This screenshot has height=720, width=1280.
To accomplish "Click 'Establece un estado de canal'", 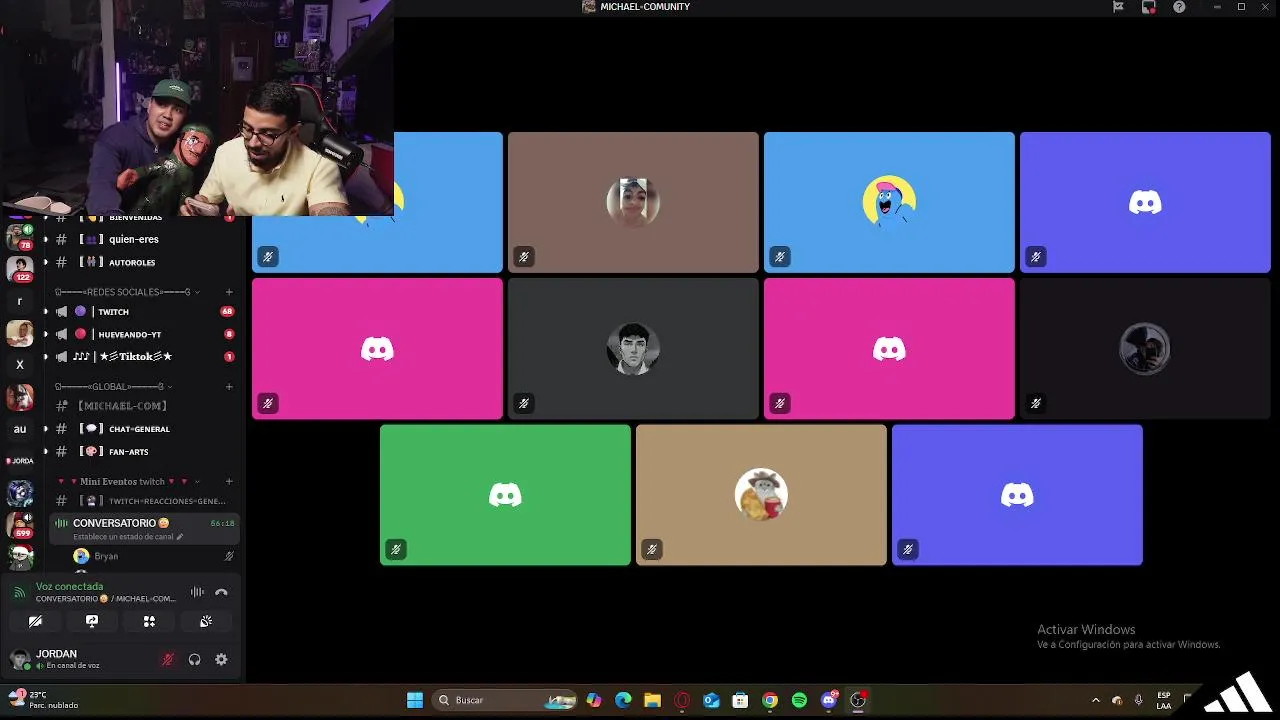I will coord(123,537).
